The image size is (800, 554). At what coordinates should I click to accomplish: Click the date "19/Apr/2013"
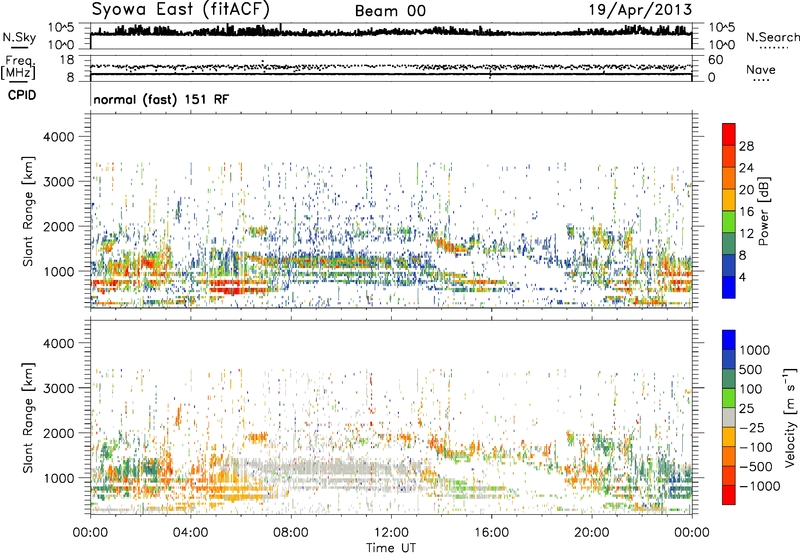tap(640, 10)
